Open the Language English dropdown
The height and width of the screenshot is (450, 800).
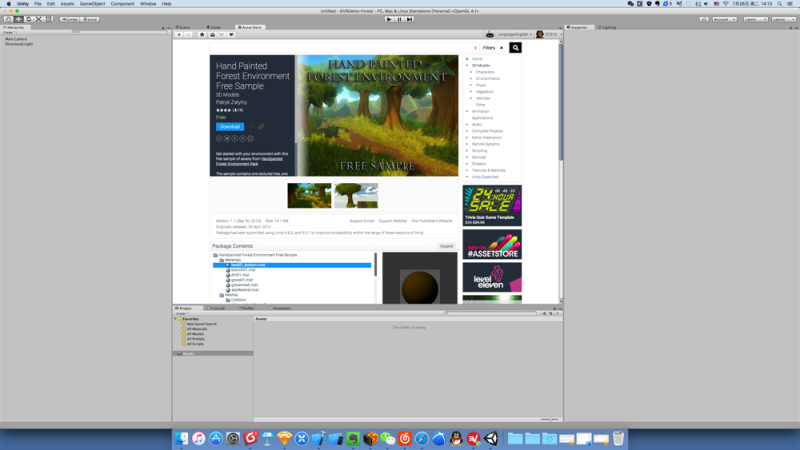click(x=514, y=34)
